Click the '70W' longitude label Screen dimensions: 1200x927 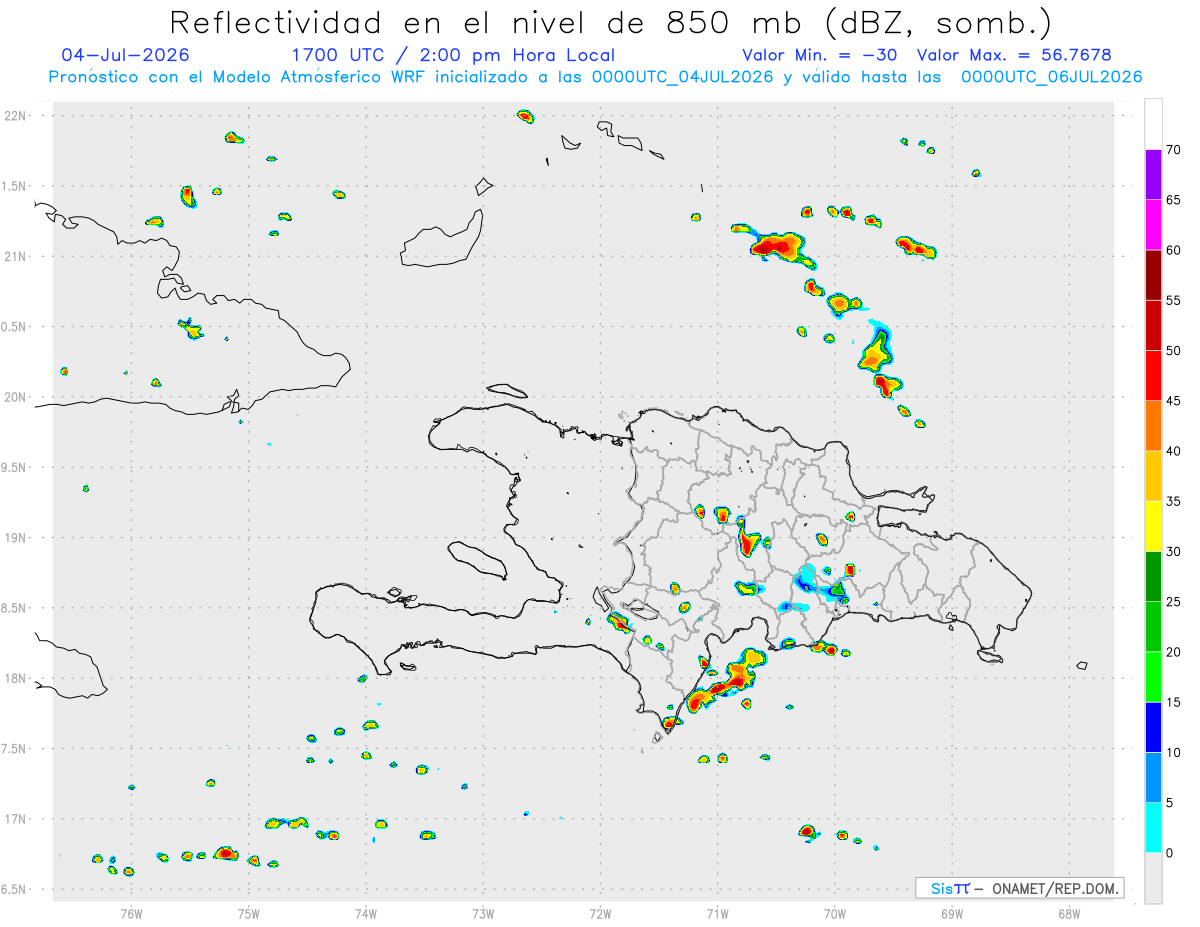[835, 913]
